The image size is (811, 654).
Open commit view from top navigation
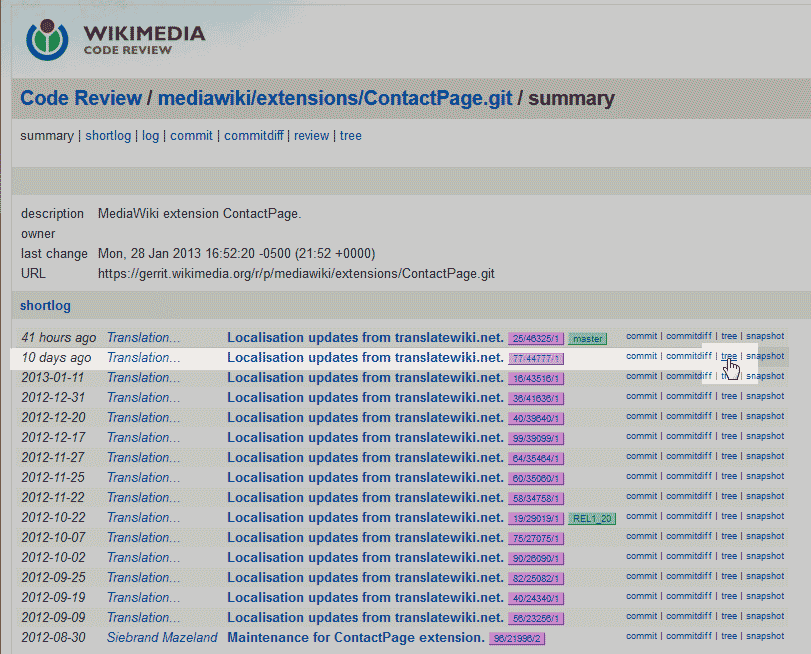pos(191,136)
